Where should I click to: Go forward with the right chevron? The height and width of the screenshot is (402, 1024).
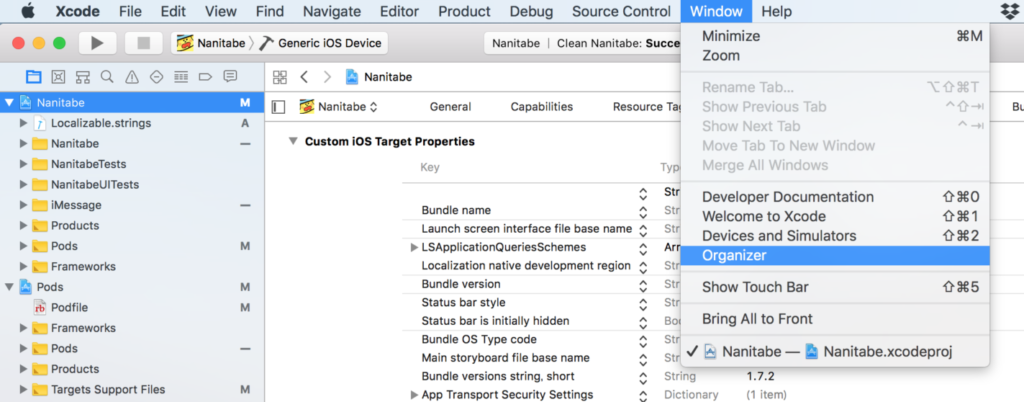pos(327,77)
